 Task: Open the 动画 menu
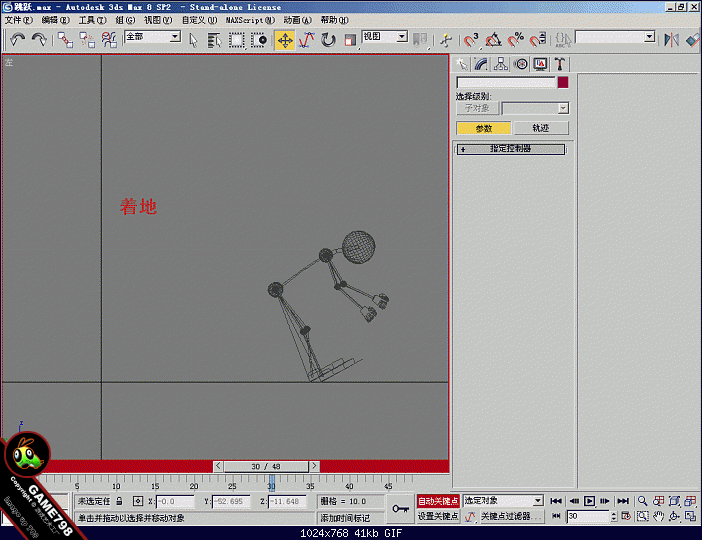click(x=297, y=20)
